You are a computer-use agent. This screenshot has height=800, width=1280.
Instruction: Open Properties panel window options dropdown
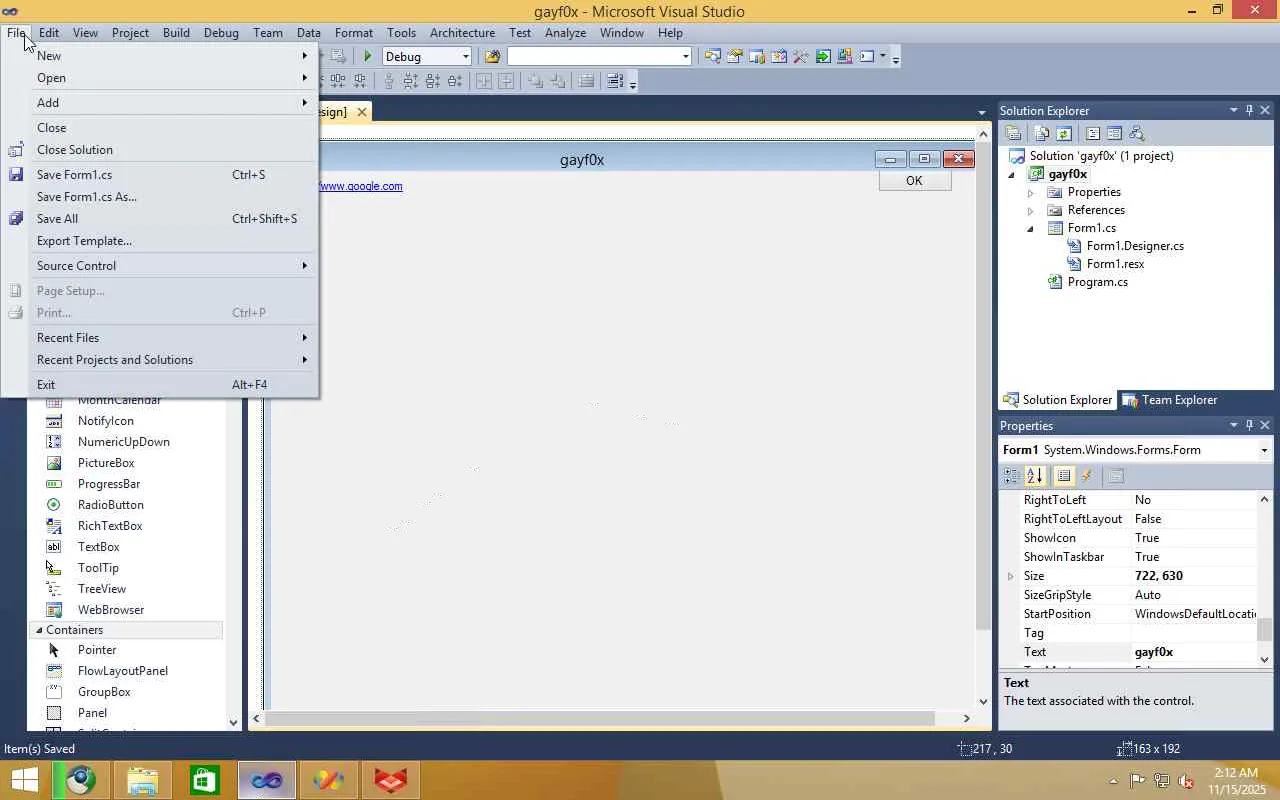[1234, 425]
